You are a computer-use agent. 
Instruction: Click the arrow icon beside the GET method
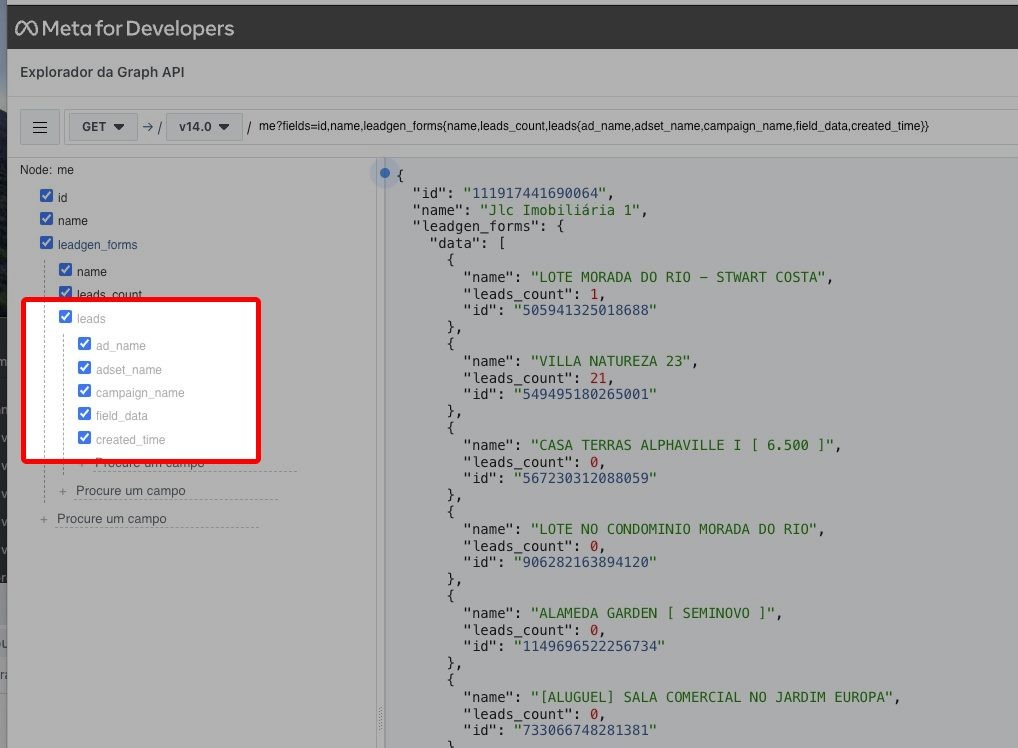tap(148, 127)
